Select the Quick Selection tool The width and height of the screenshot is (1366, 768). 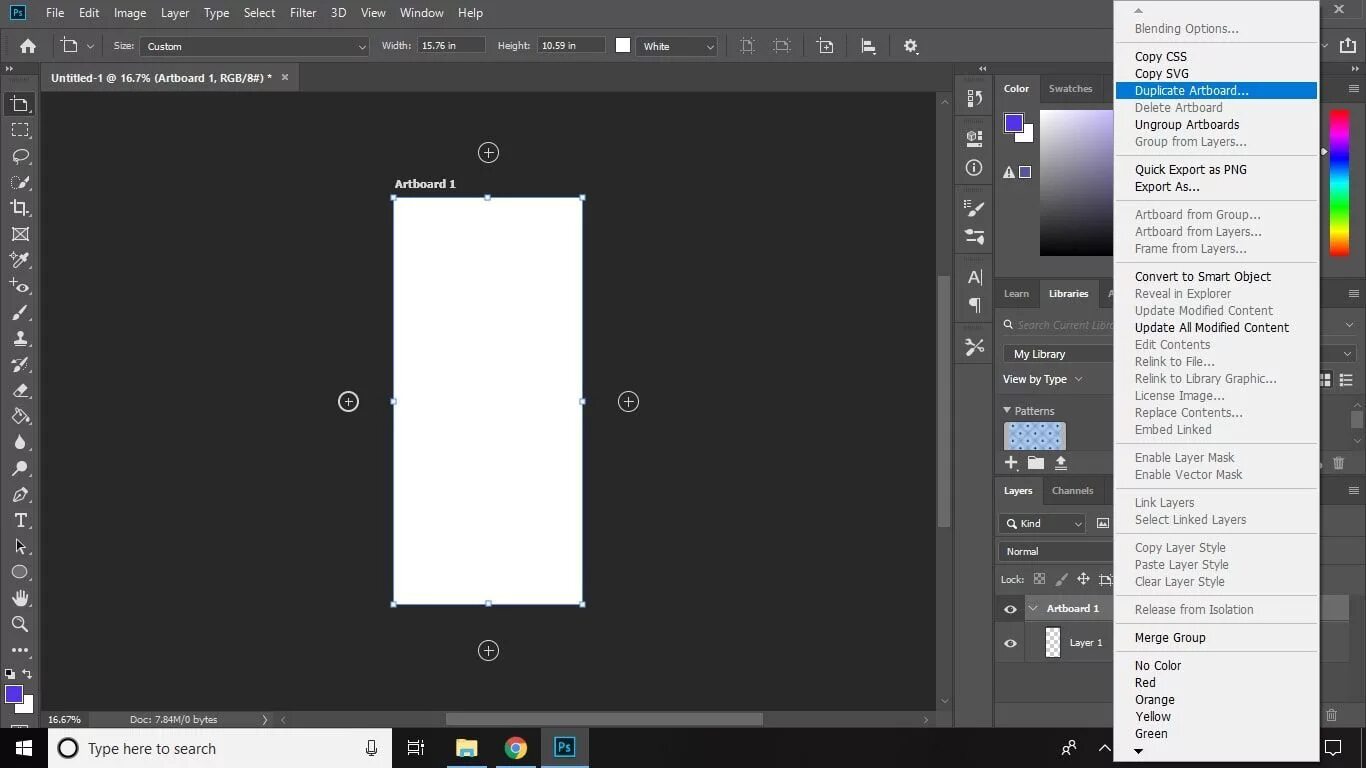coord(20,182)
